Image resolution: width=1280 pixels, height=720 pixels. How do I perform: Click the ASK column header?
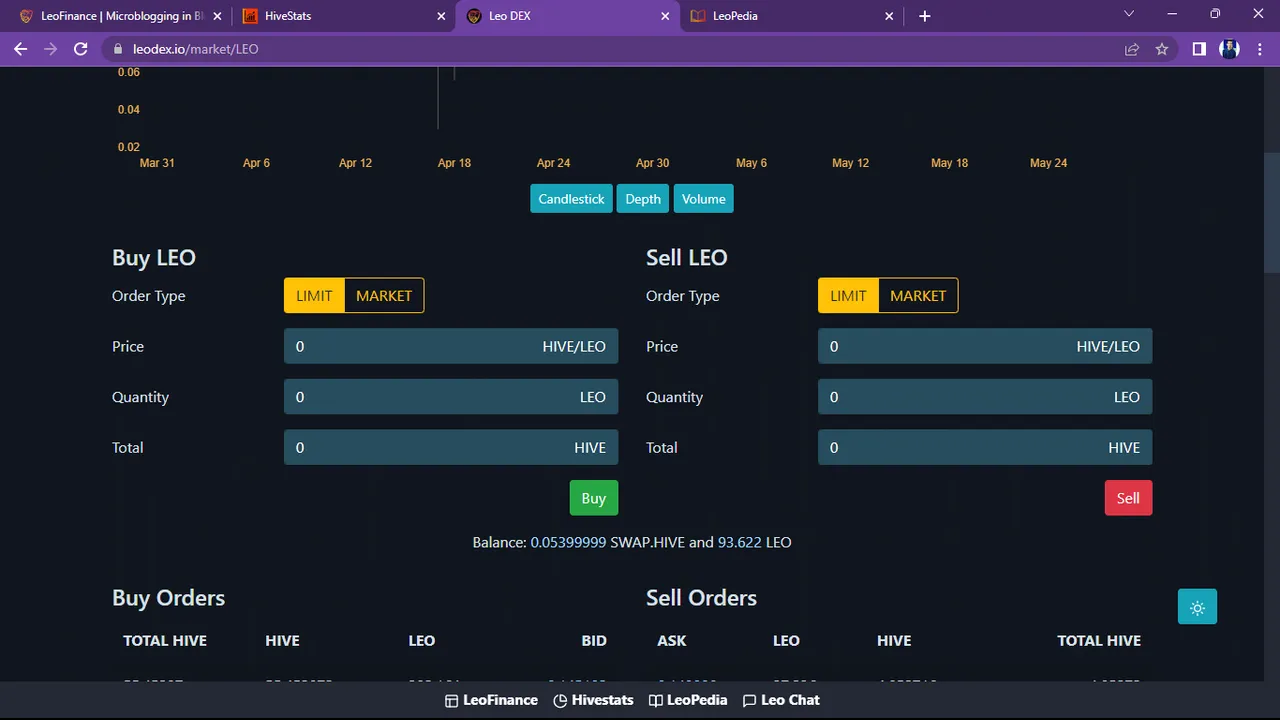pos(672,640)
